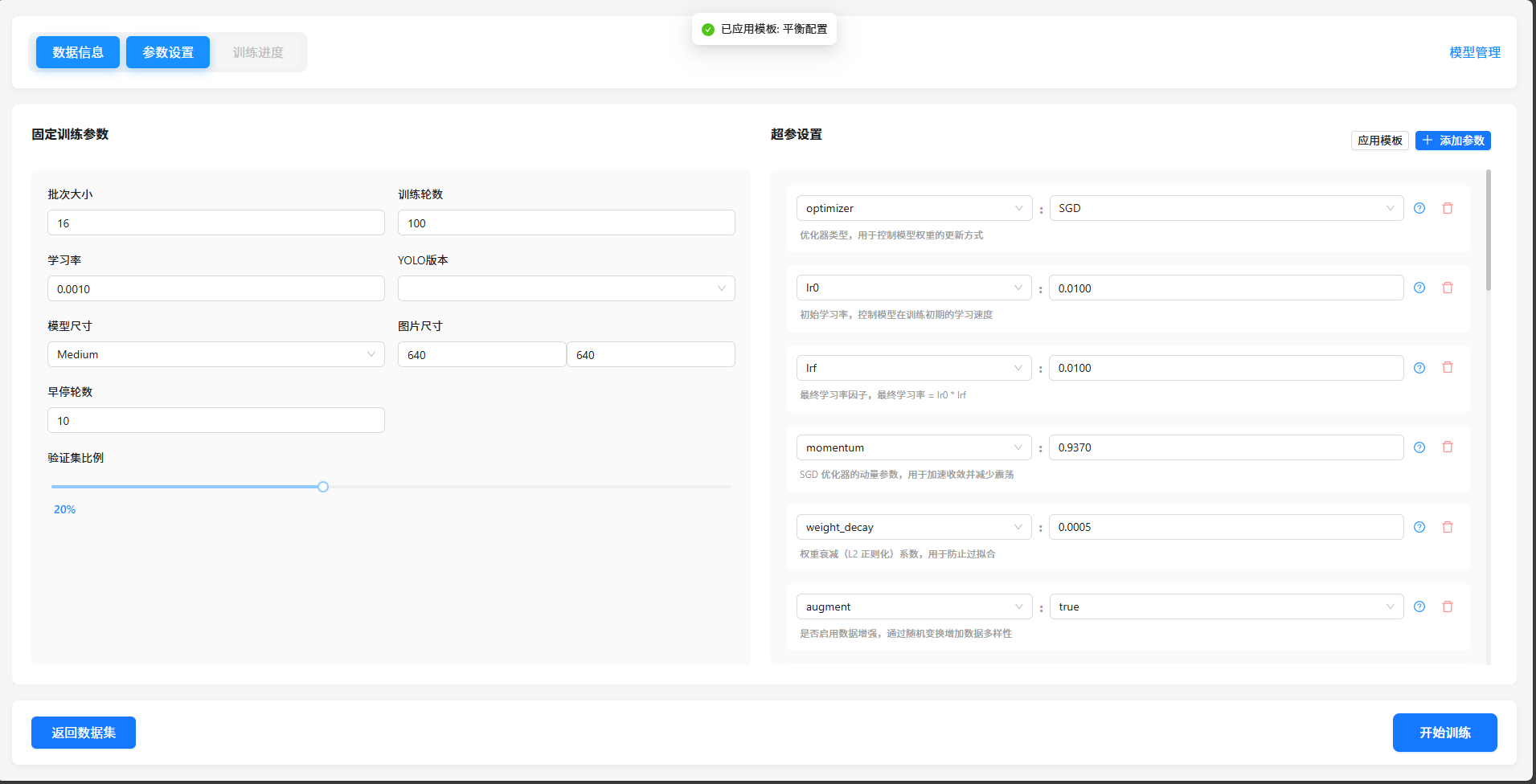Click the 批次大小 input field

(x=215, y=223)
